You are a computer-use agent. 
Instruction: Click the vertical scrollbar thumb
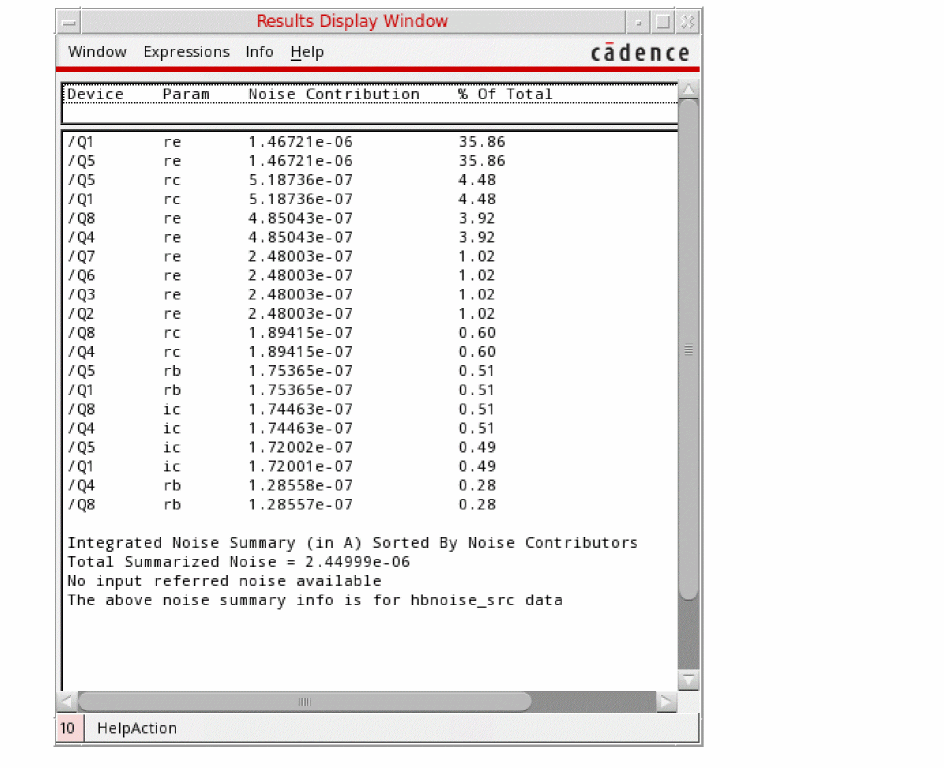tap(688, 349)
